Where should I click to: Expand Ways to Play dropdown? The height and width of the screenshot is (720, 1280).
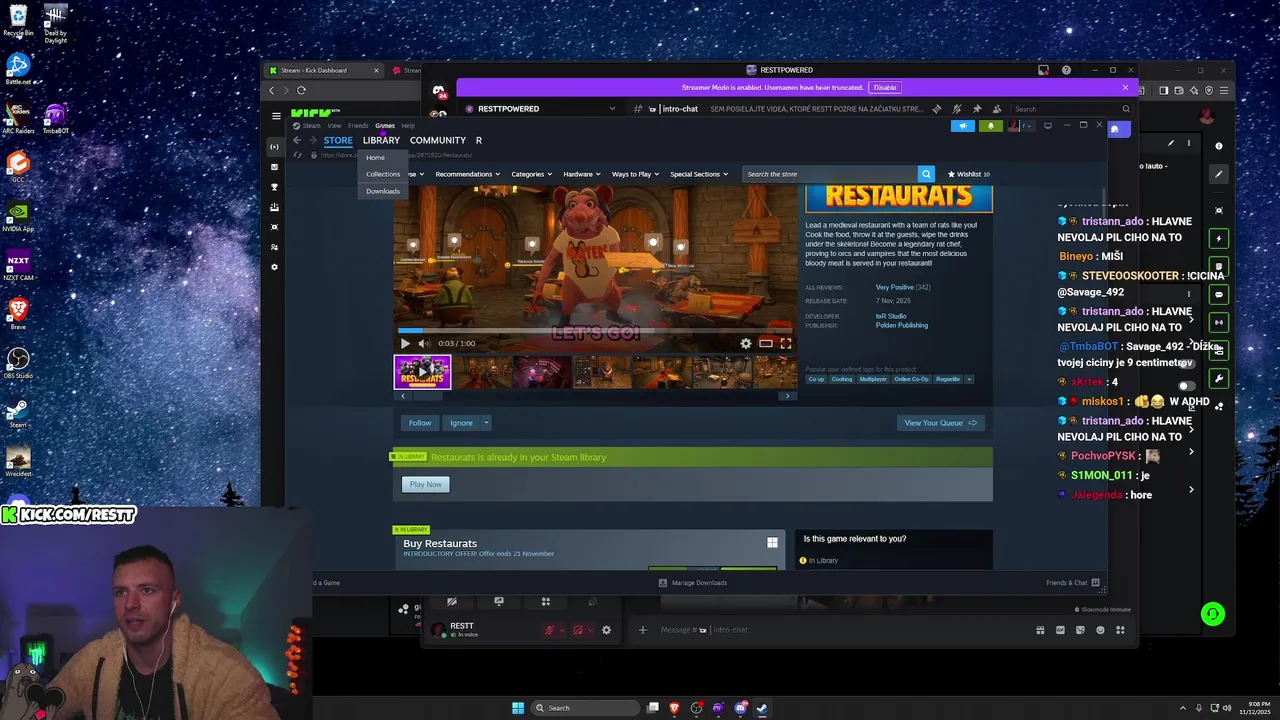[x=635, y=174]
